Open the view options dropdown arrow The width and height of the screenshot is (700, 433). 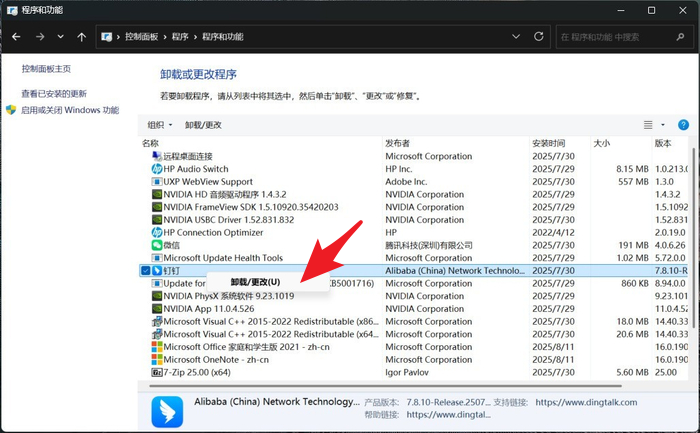click(663, 125)
